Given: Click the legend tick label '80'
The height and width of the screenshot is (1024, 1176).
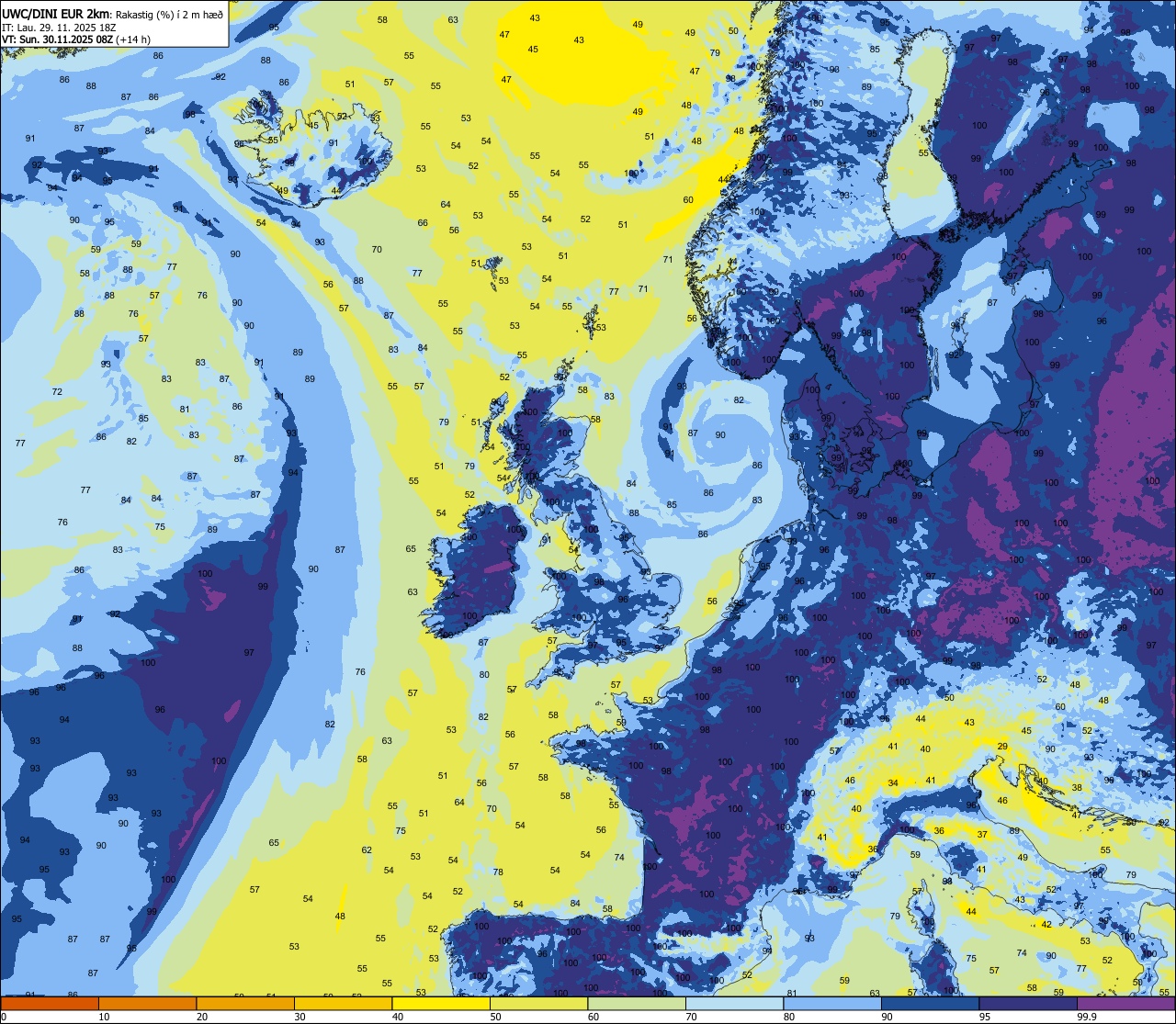Looking at the screenshot, I should (x=789, y=1017).
